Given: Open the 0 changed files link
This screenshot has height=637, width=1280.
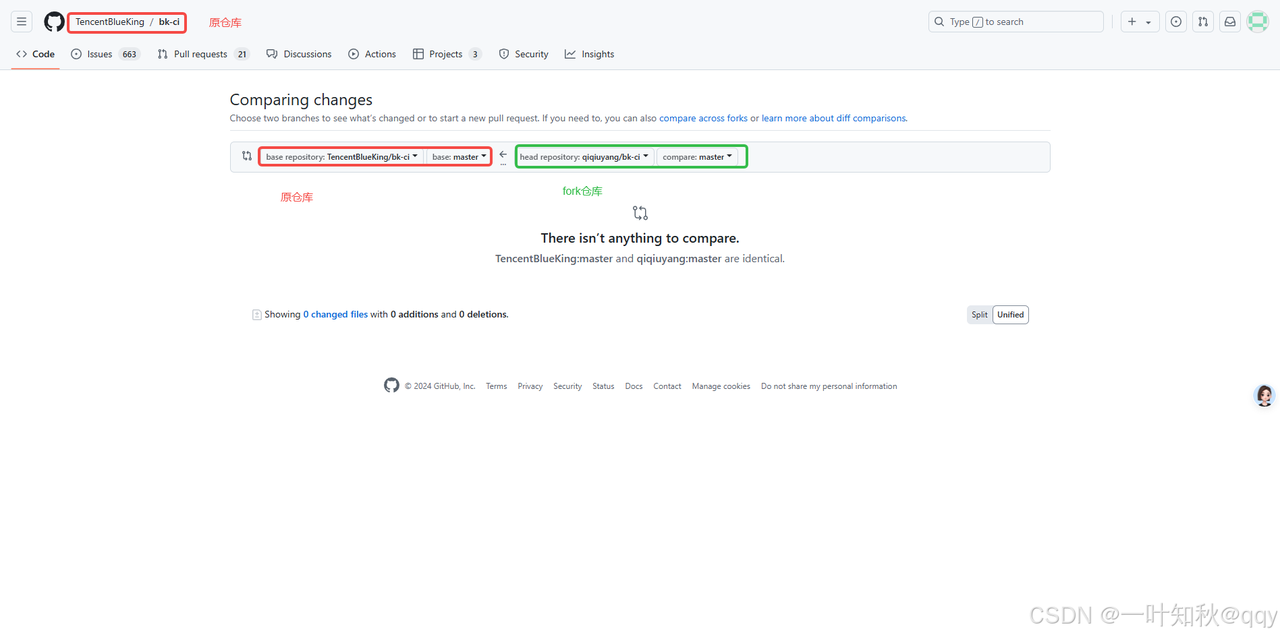Looking at the screenshot, I should [335, 314].
